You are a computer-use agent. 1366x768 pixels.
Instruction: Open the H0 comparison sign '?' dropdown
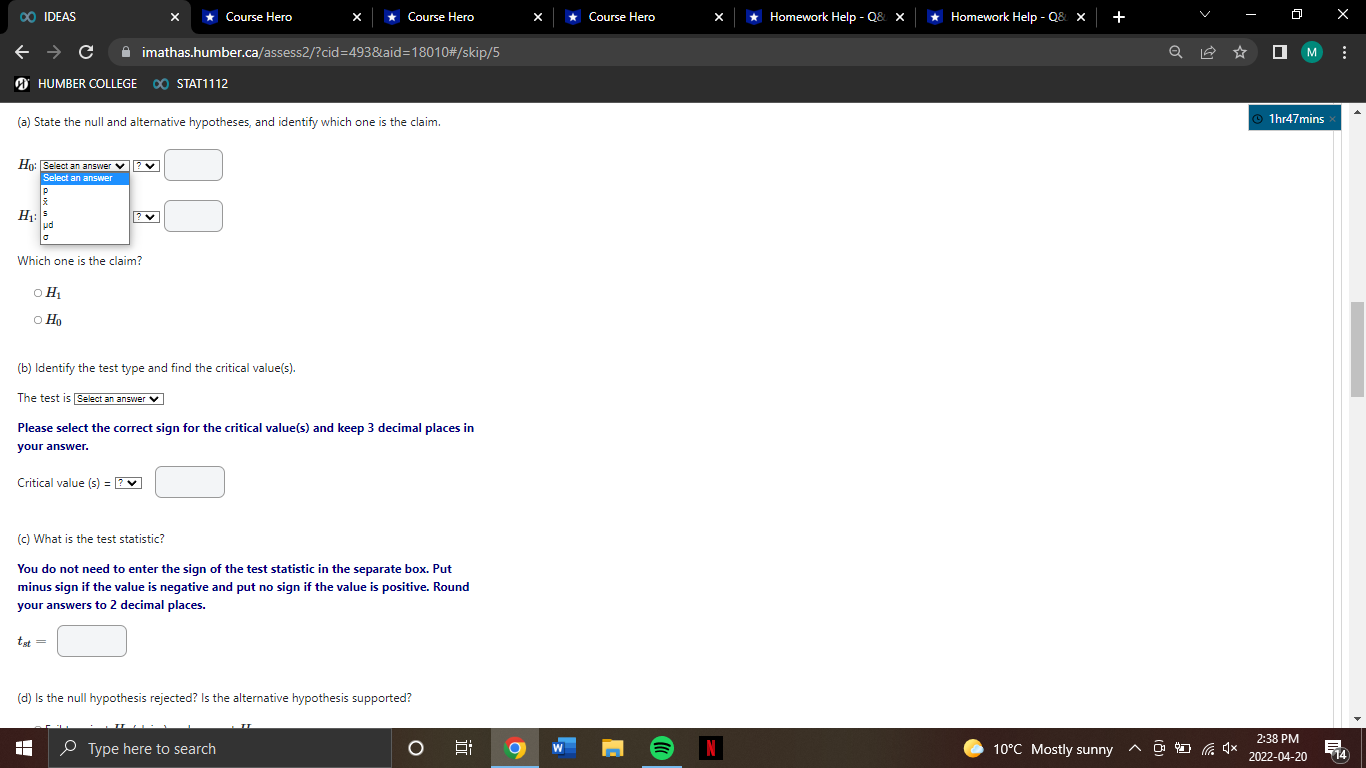(x=147, y=166)
